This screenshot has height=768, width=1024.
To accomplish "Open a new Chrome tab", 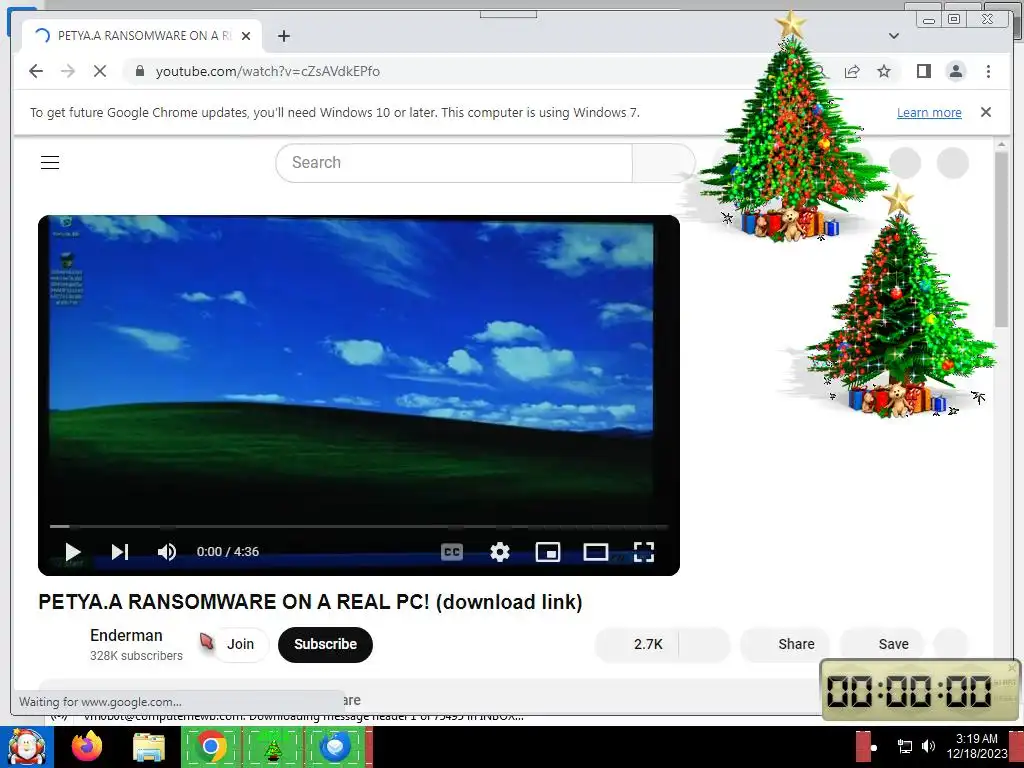I will pyautogui.click(x=283, y=36).
